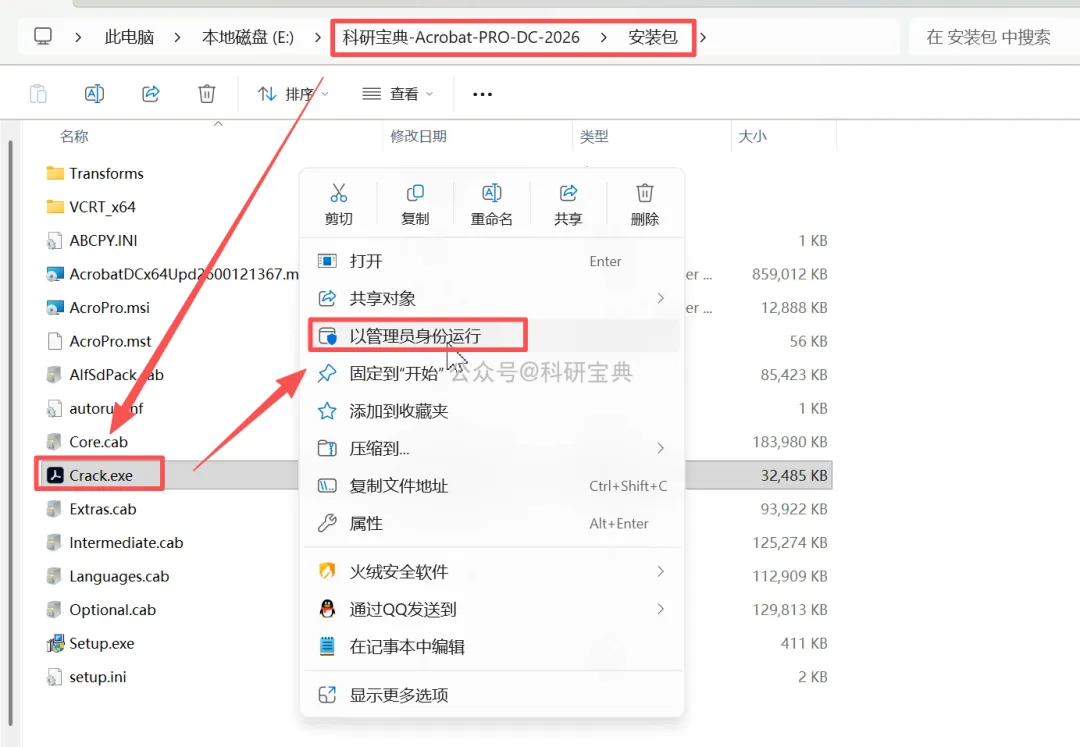Open the three-dot more options menu
The image size is (1080, 747).
[x=482, y=94]
